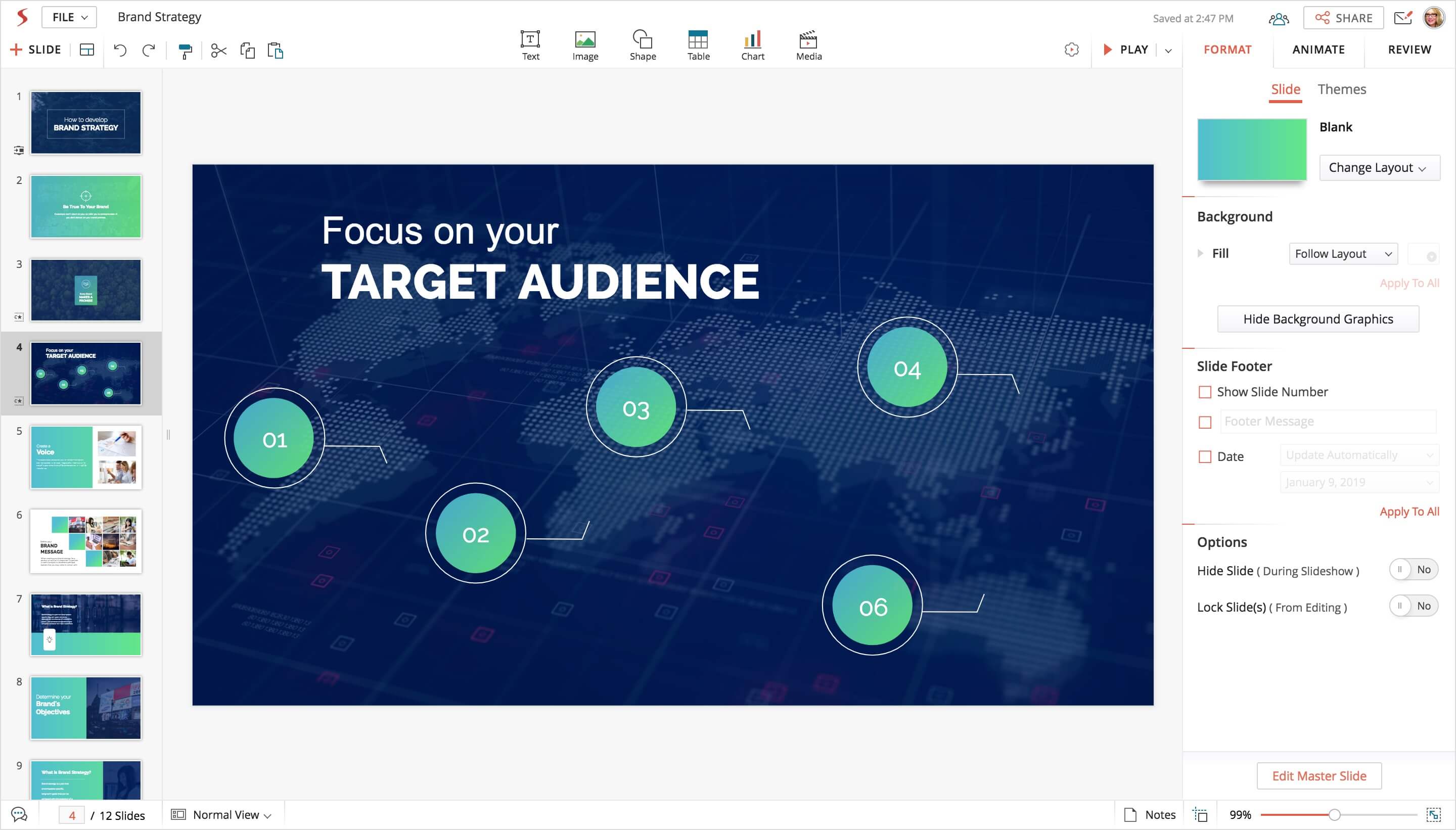This screenshot has height=830, width=1456.
Task: Open the Themes tab
Action: 1341,89
